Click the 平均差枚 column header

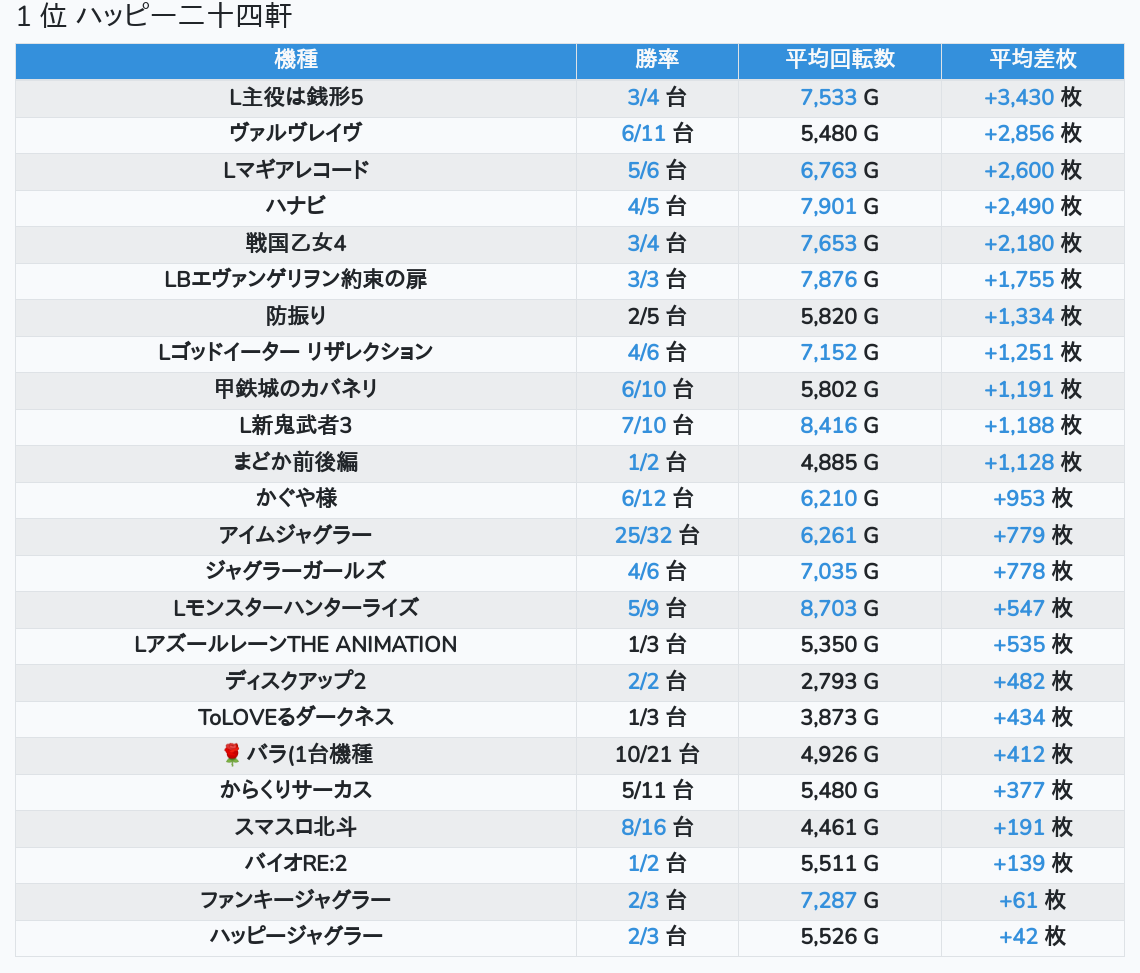[1032, 59]
